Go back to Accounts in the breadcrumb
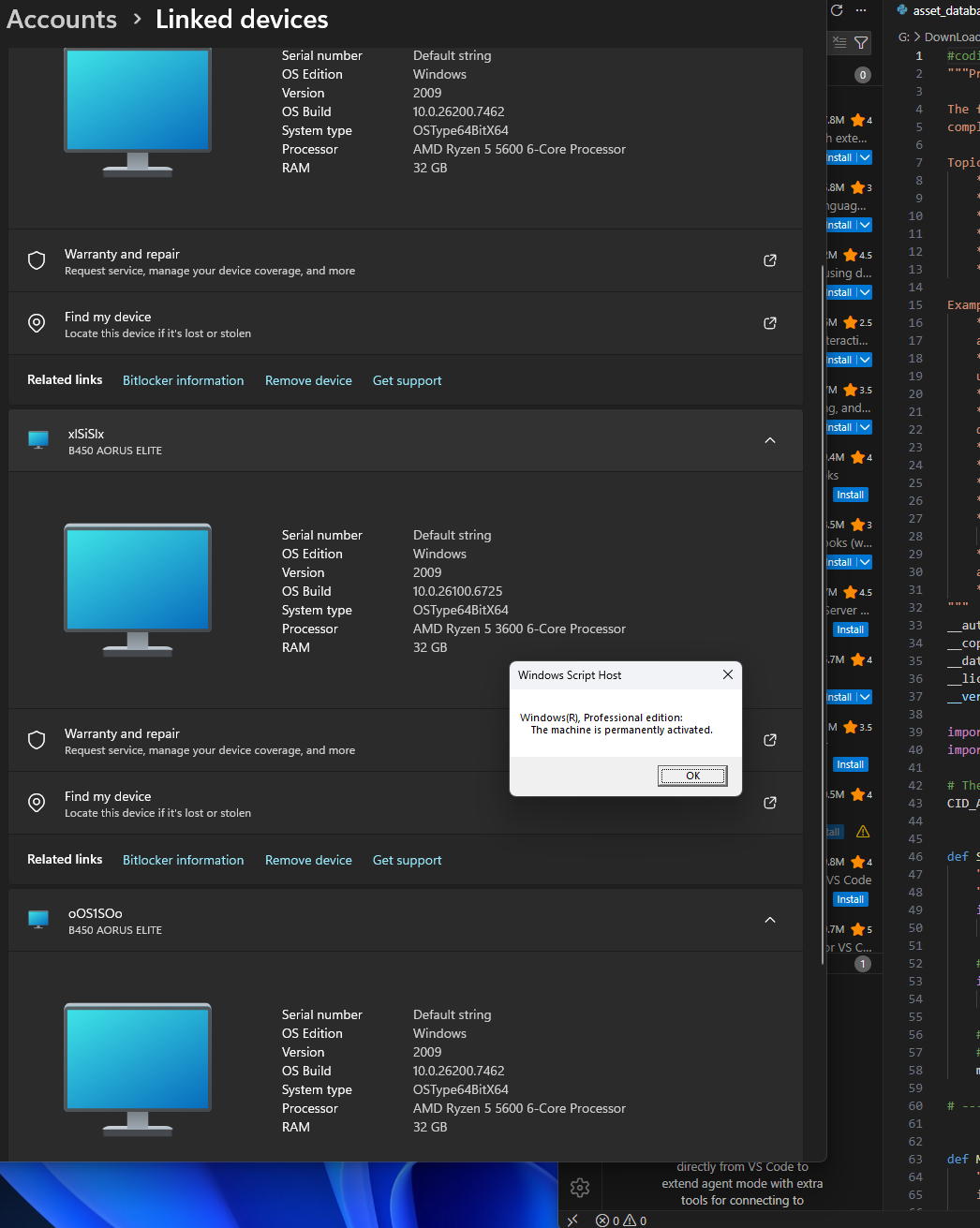 (62, 19)
